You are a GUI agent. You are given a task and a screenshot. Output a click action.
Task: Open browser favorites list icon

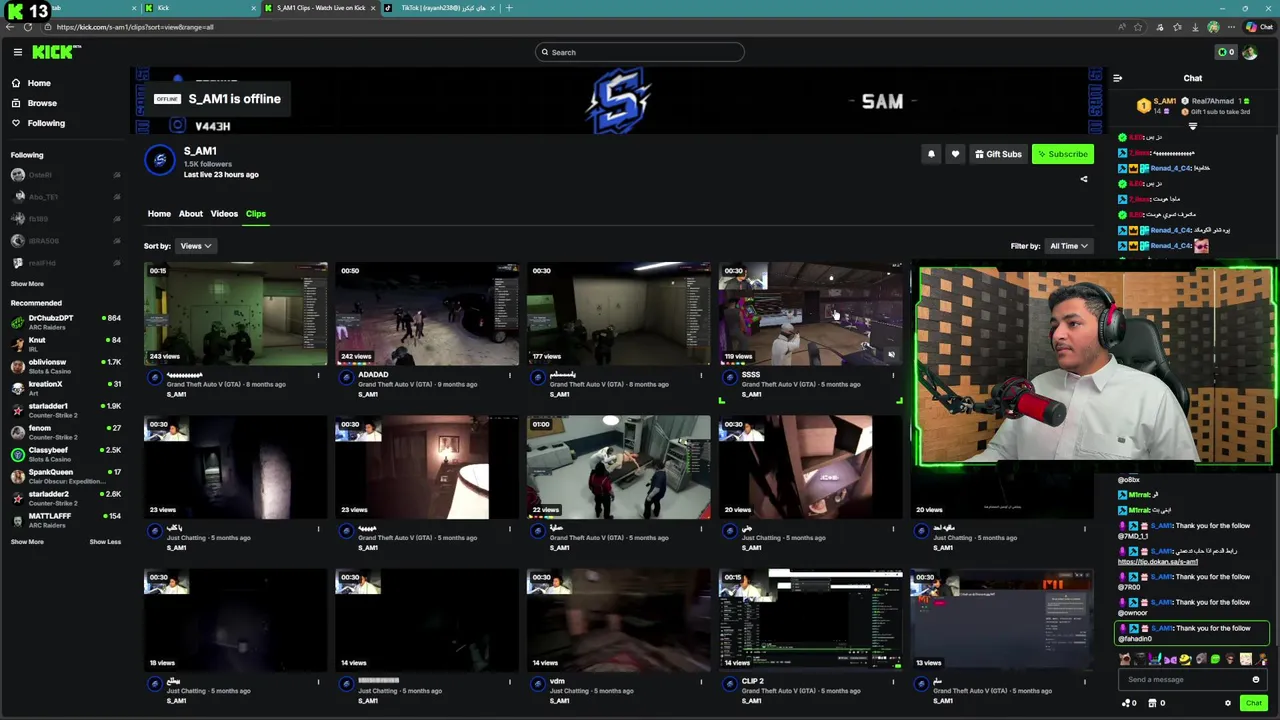1177,27
